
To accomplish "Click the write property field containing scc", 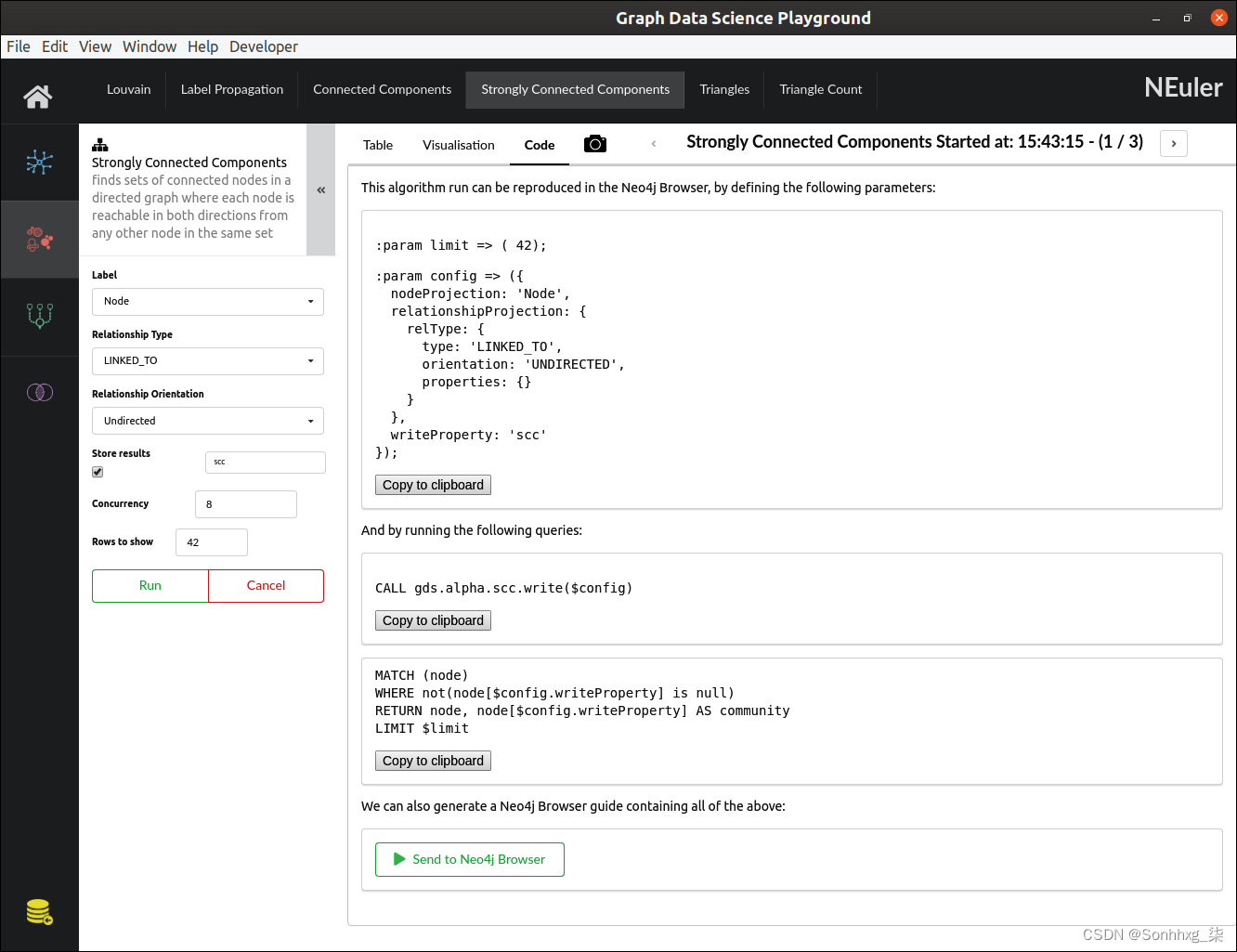I will (x=266, y=463).
